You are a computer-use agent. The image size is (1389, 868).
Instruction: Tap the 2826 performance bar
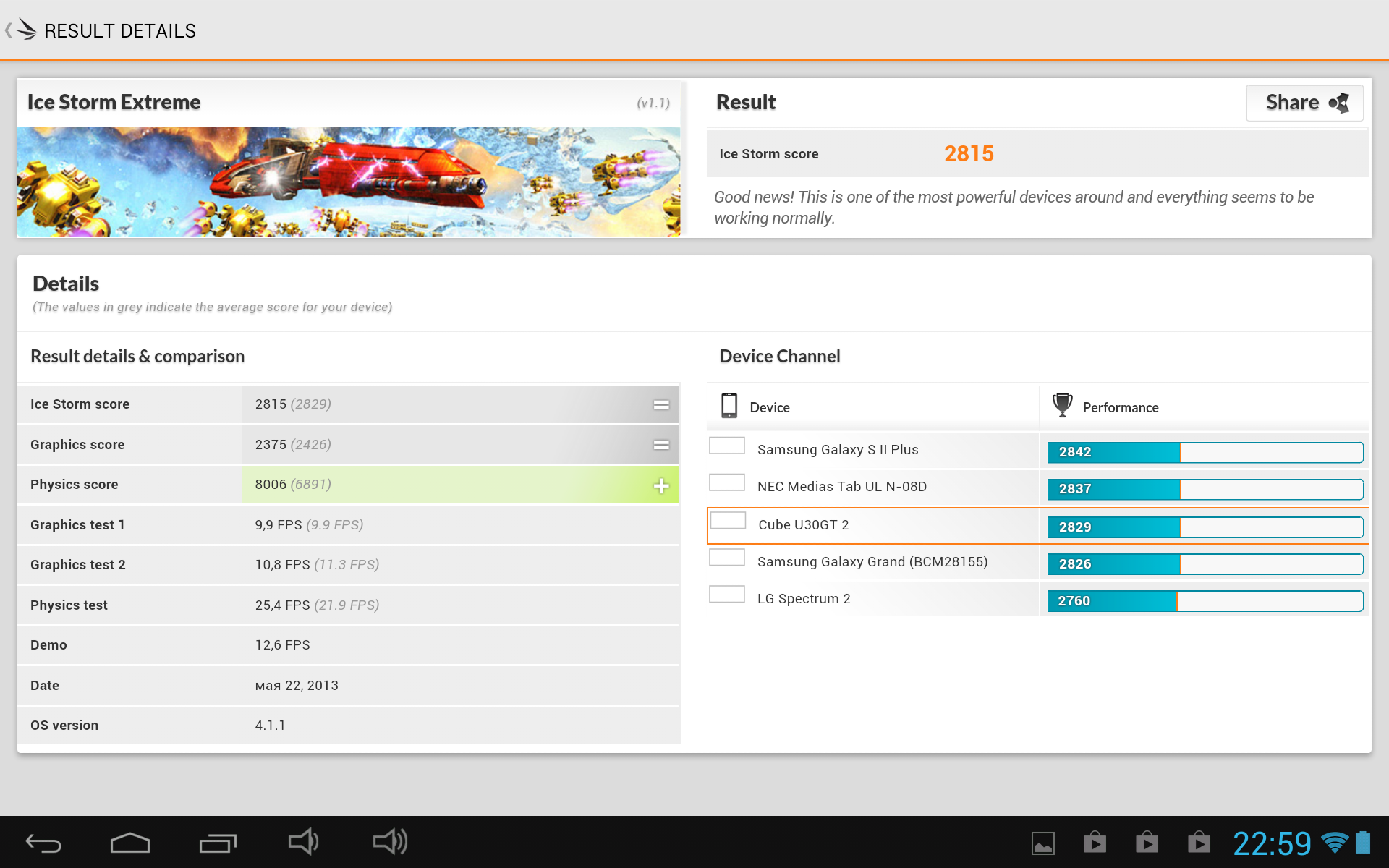(x=1205, y=564)
